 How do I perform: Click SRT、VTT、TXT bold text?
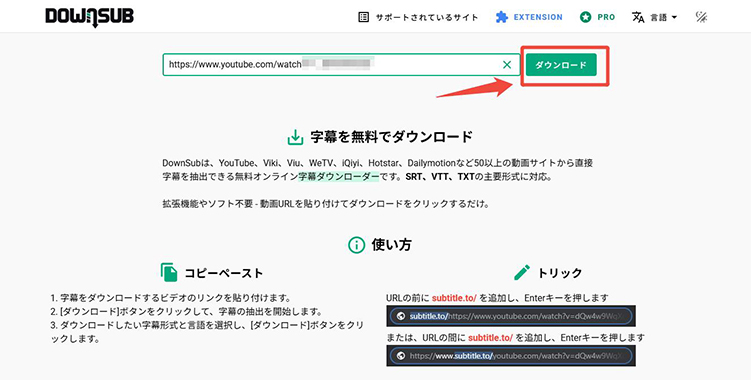coord(440,176)
